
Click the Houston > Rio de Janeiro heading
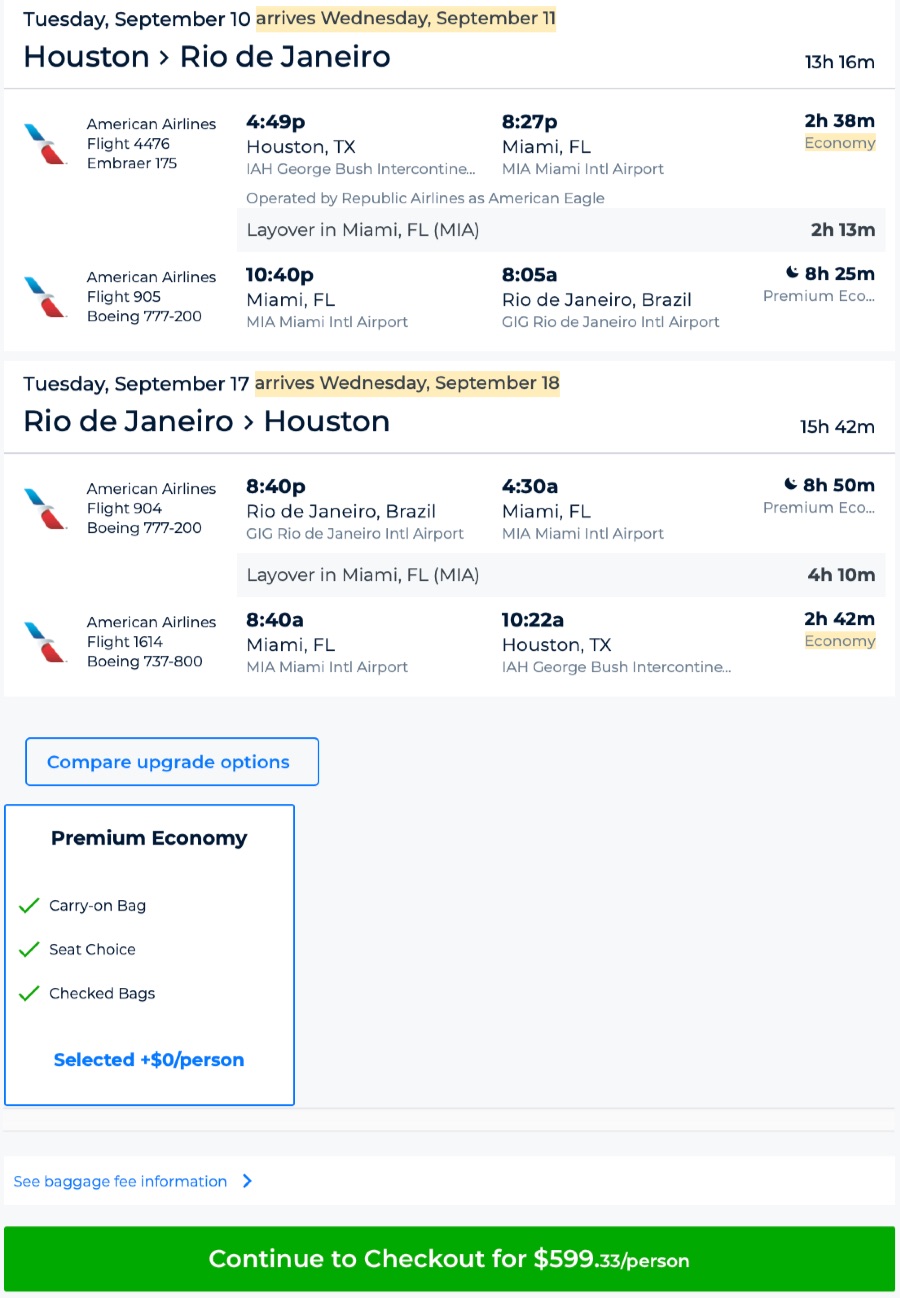[x=207, y=57]
